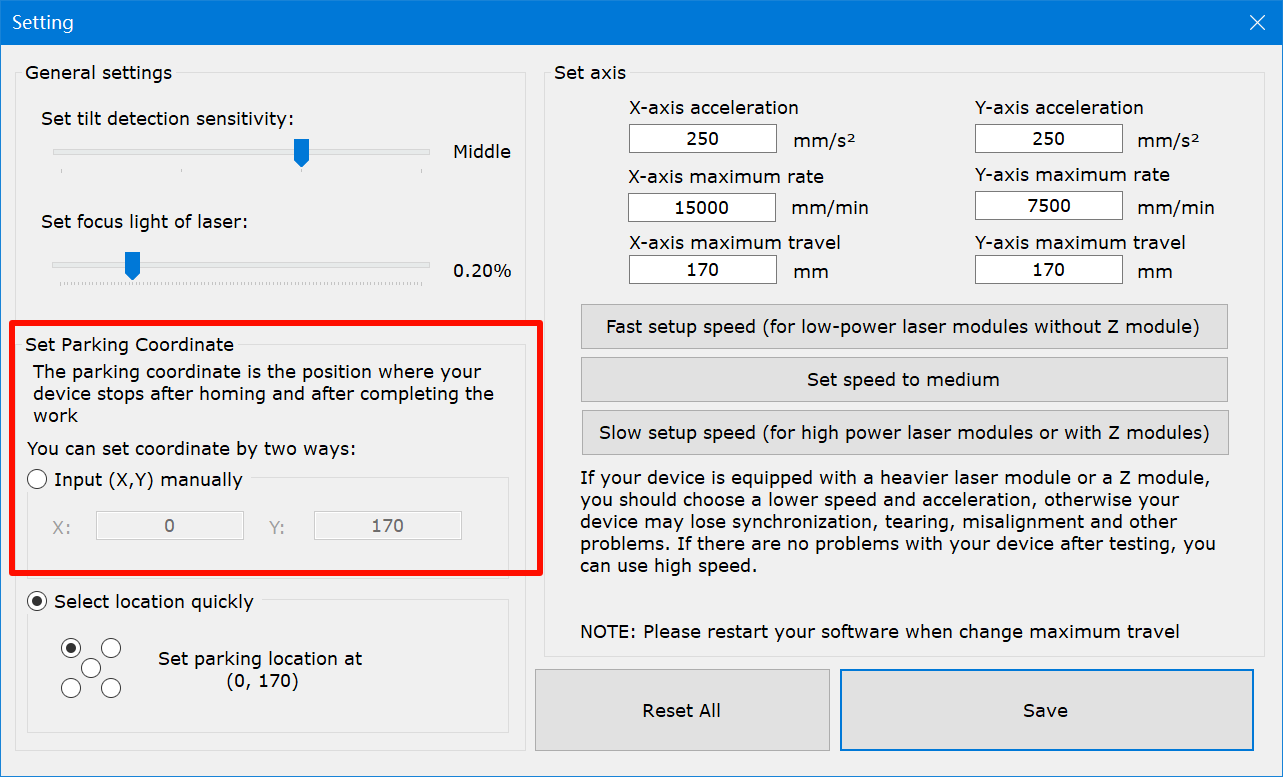This screenshot has width=1283, height=777.
Task: Select the "Input (X,Y) manually" radio option
Action: tap(38, 480)
